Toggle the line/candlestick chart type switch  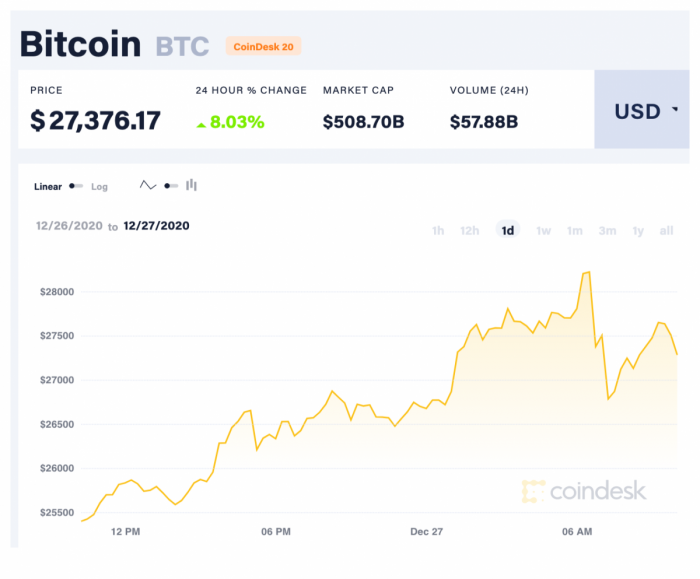170,186
